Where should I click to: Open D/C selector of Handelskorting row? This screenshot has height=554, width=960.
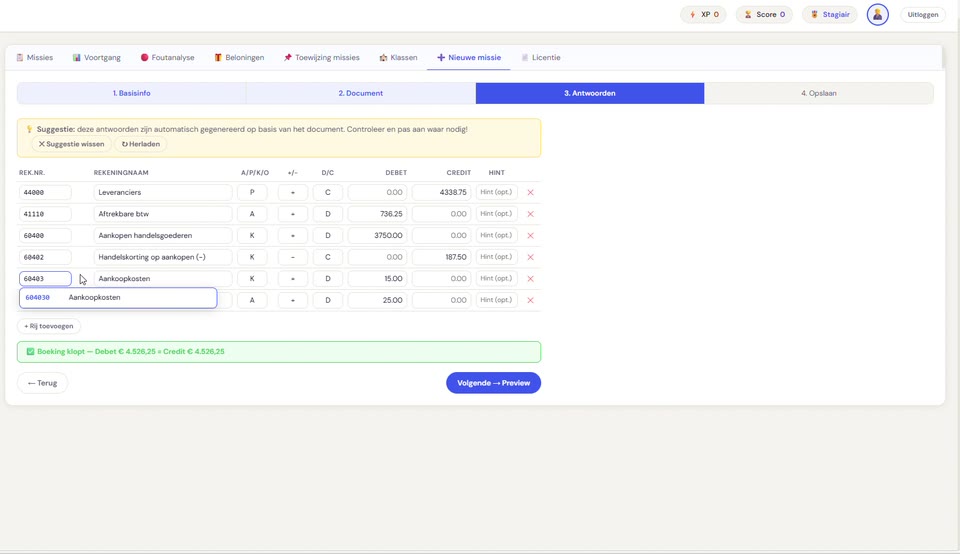[x=328, y=257]
